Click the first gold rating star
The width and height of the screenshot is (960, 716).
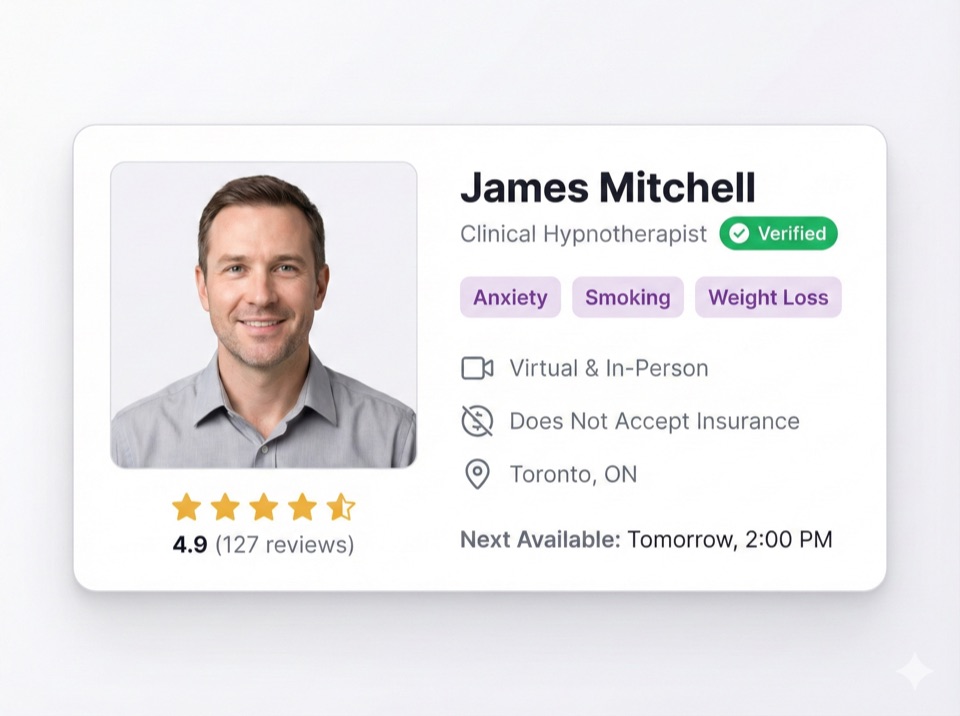[x=187, y=507]
